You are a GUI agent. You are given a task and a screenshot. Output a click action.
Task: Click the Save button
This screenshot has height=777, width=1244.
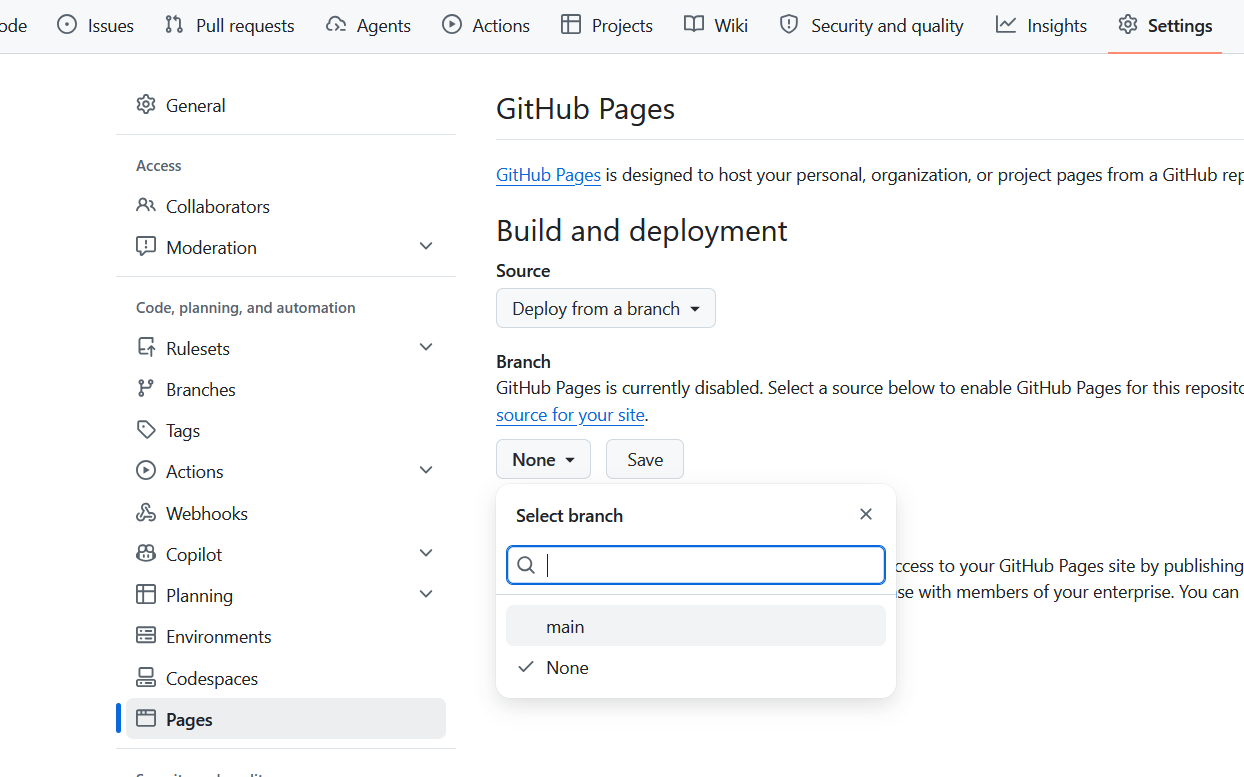point(645,459)
